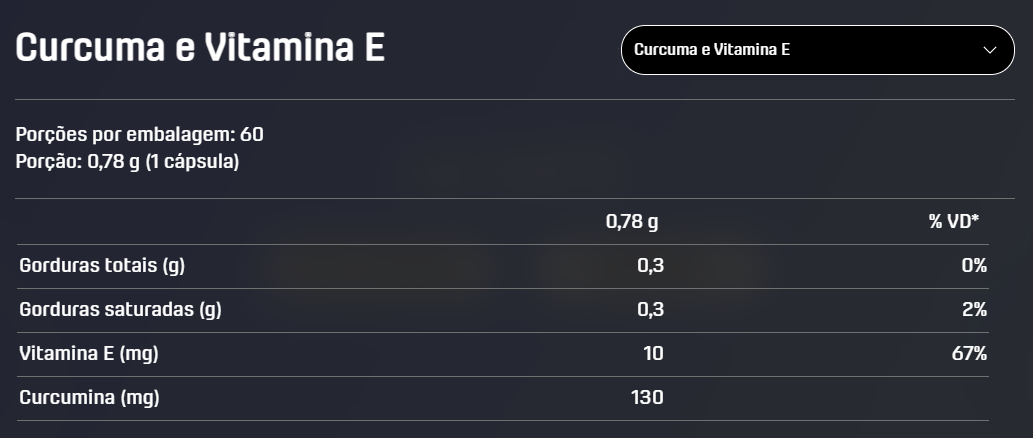Click the 0,3 value for Gorduras saturadas

(651, 310)
